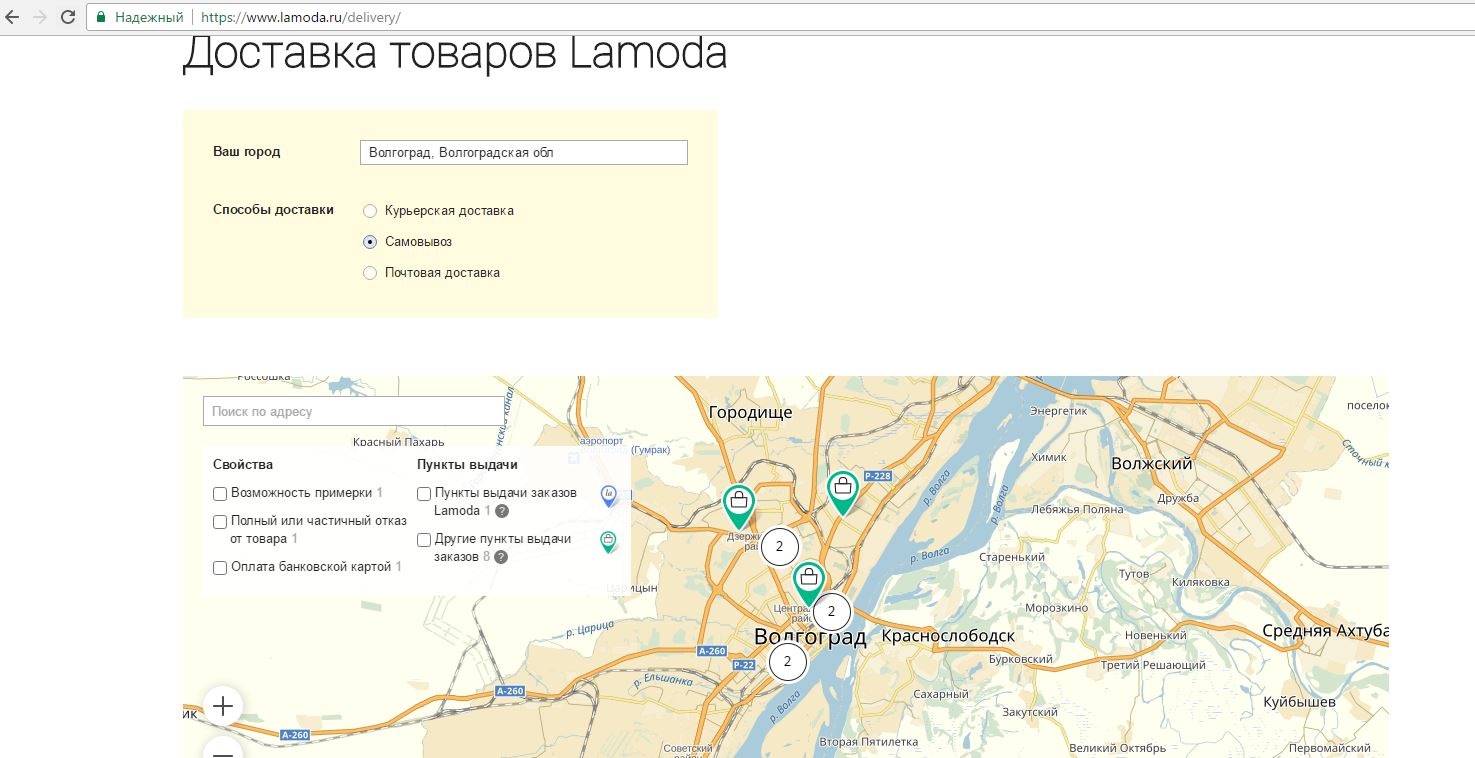The image size is (1475, 758).
Task: Select the Почтовая доставка delivery option
Action: (x=370, y=273)
